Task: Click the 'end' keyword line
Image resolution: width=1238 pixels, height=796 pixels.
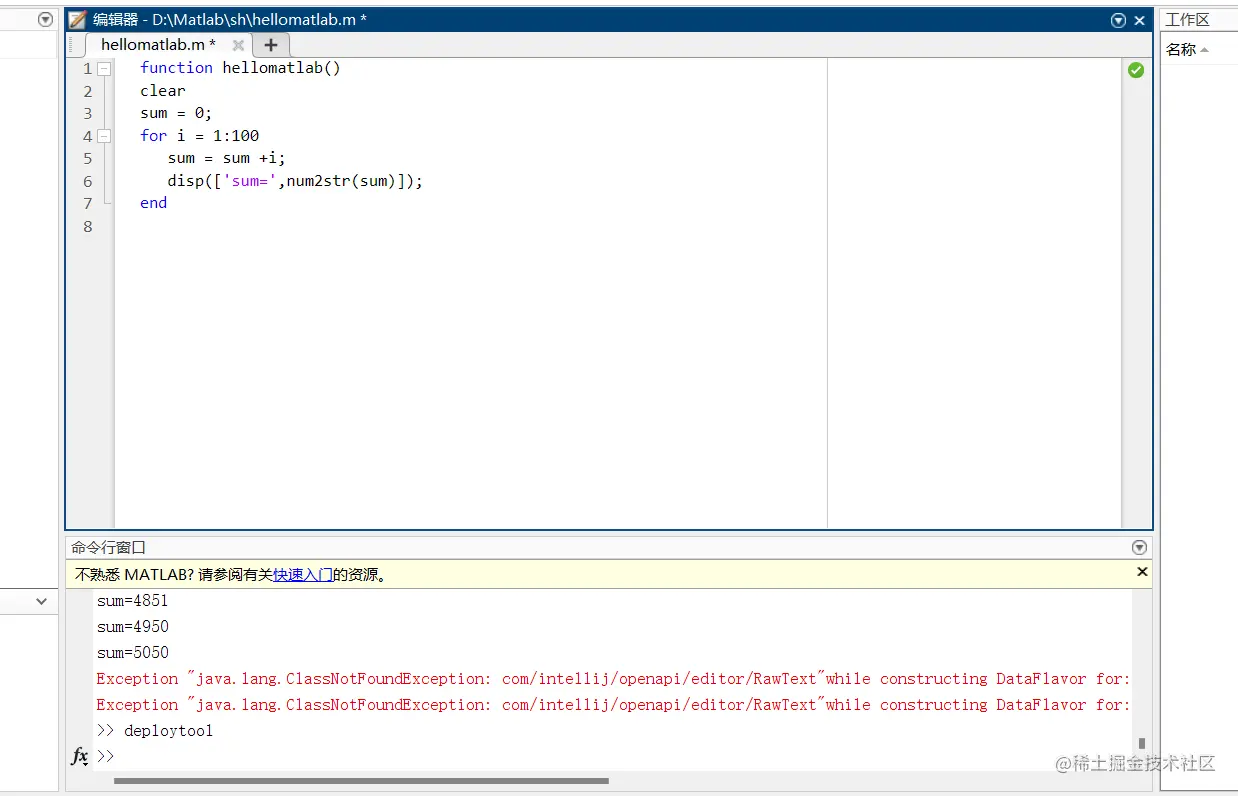Action: coord(154,203)
